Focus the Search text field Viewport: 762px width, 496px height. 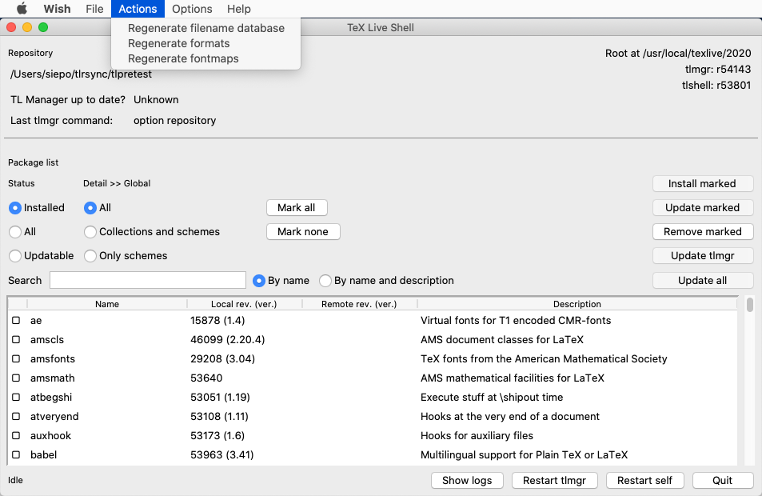[x=148, y=280]
